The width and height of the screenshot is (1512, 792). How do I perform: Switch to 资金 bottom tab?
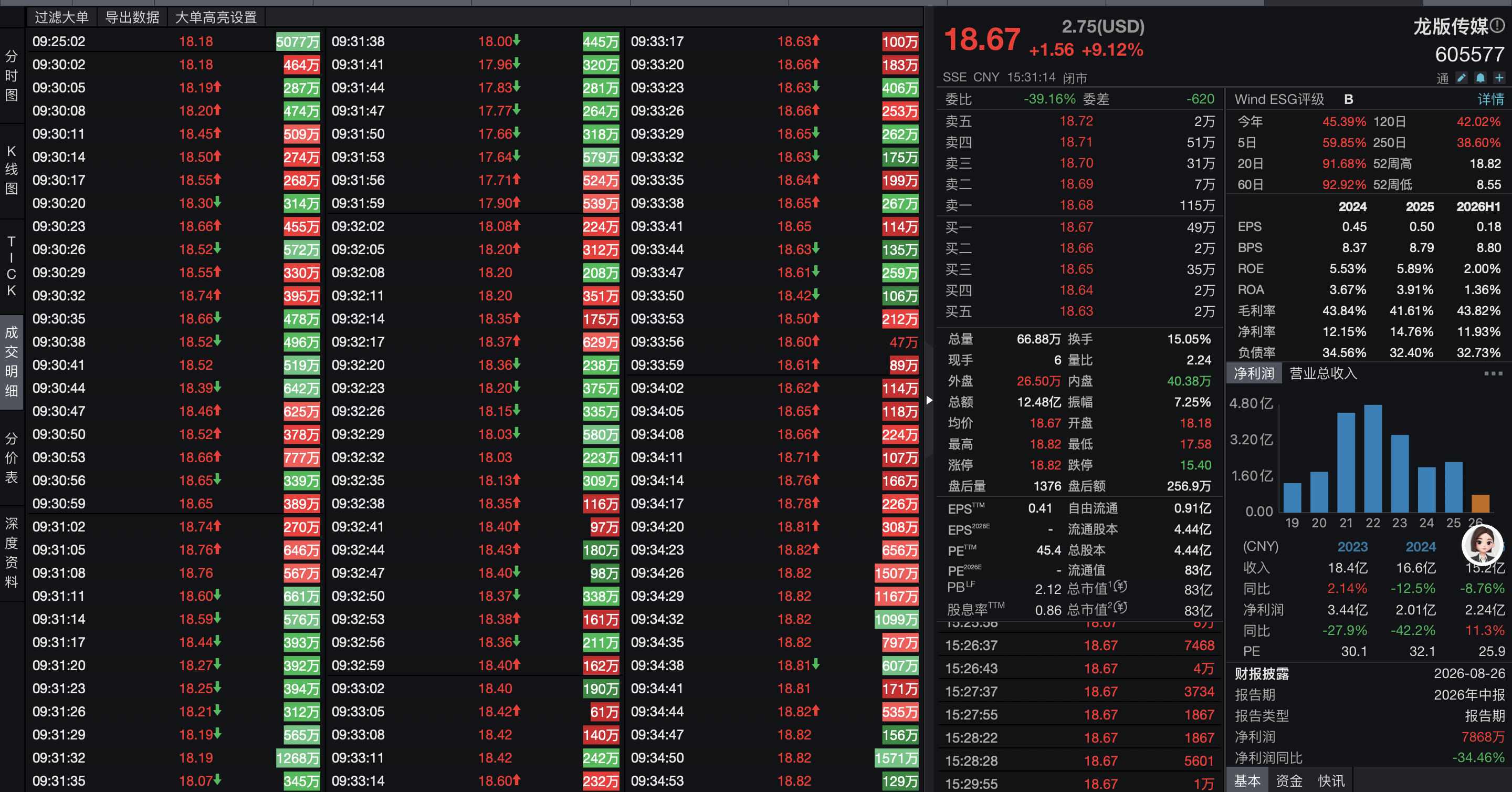(1289, 780)
